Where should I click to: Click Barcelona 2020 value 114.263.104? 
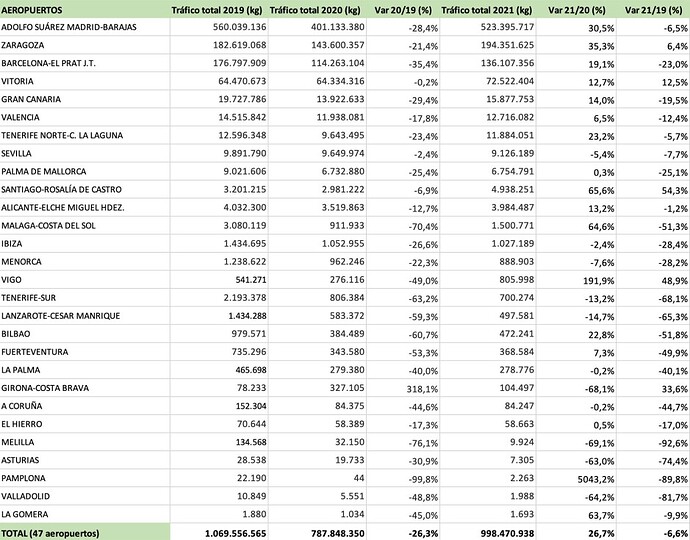[x=338, y=63]
